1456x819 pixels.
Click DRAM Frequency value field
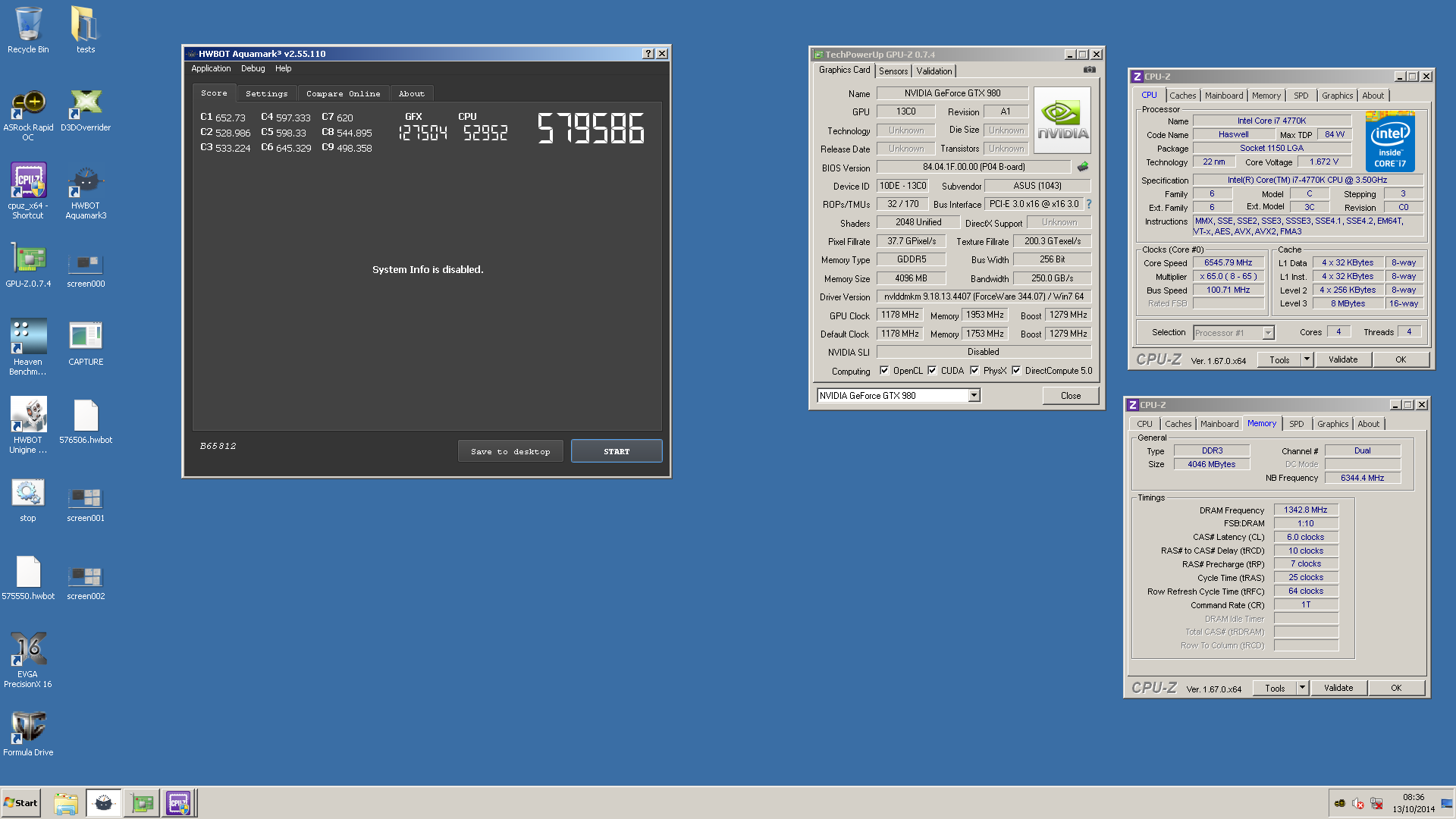1306,510
